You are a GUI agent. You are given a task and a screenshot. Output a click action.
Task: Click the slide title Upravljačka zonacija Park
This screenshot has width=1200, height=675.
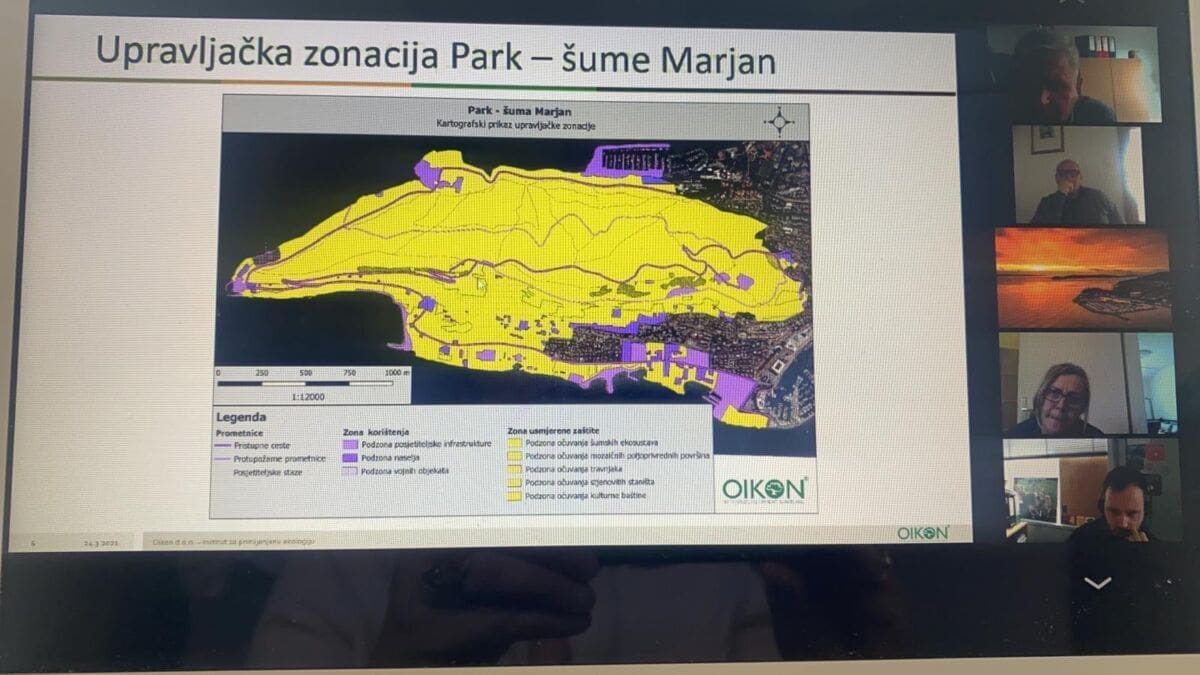pyautogui.click(x=435, y=55)
